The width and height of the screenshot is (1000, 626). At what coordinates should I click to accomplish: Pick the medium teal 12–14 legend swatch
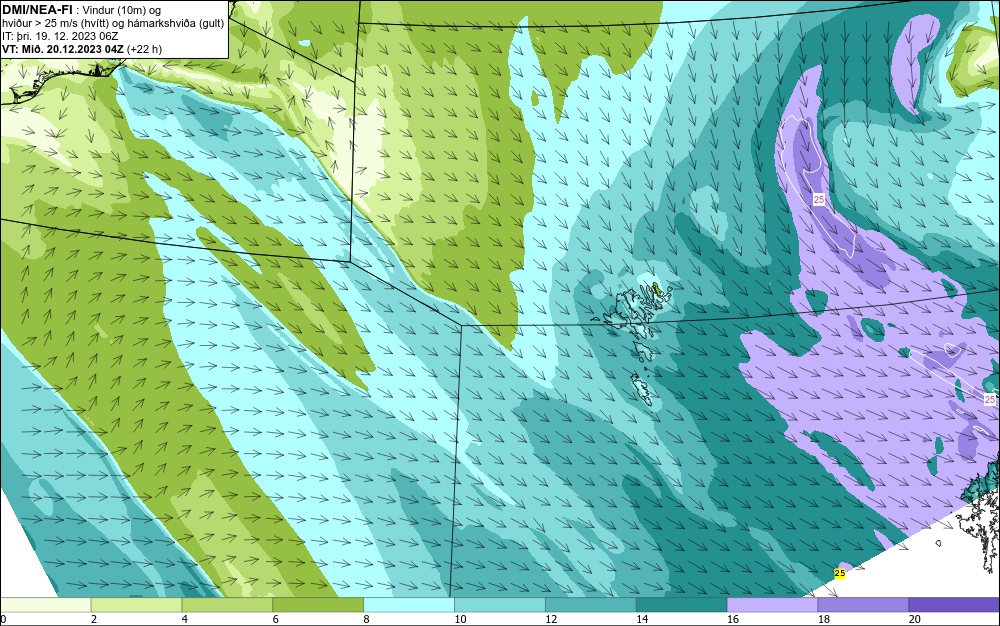pyautogui.click(x=591, y=605)
